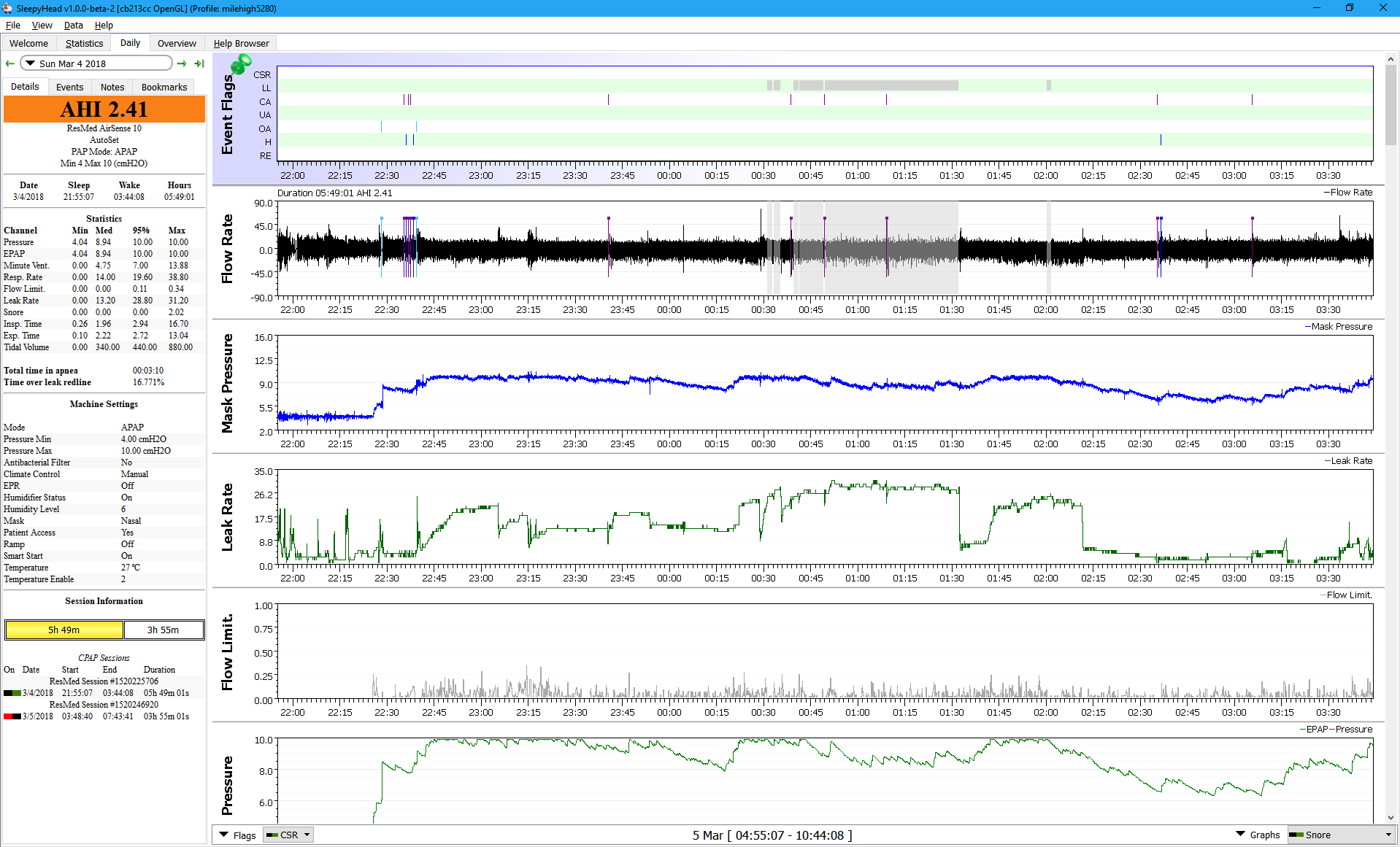Click ResMed Session #1520225706 text

click(x=104, y=681)
